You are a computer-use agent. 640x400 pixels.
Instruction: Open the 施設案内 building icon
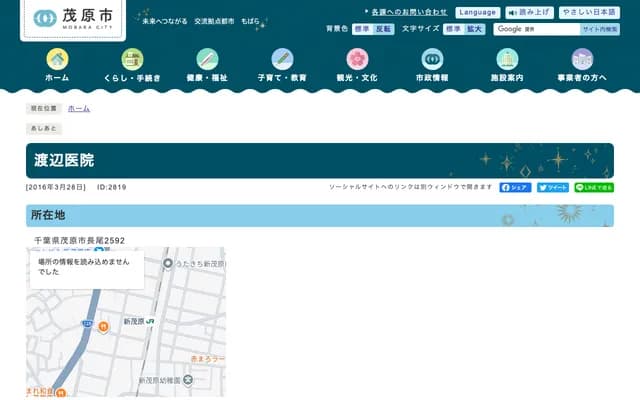pos(507,59)
